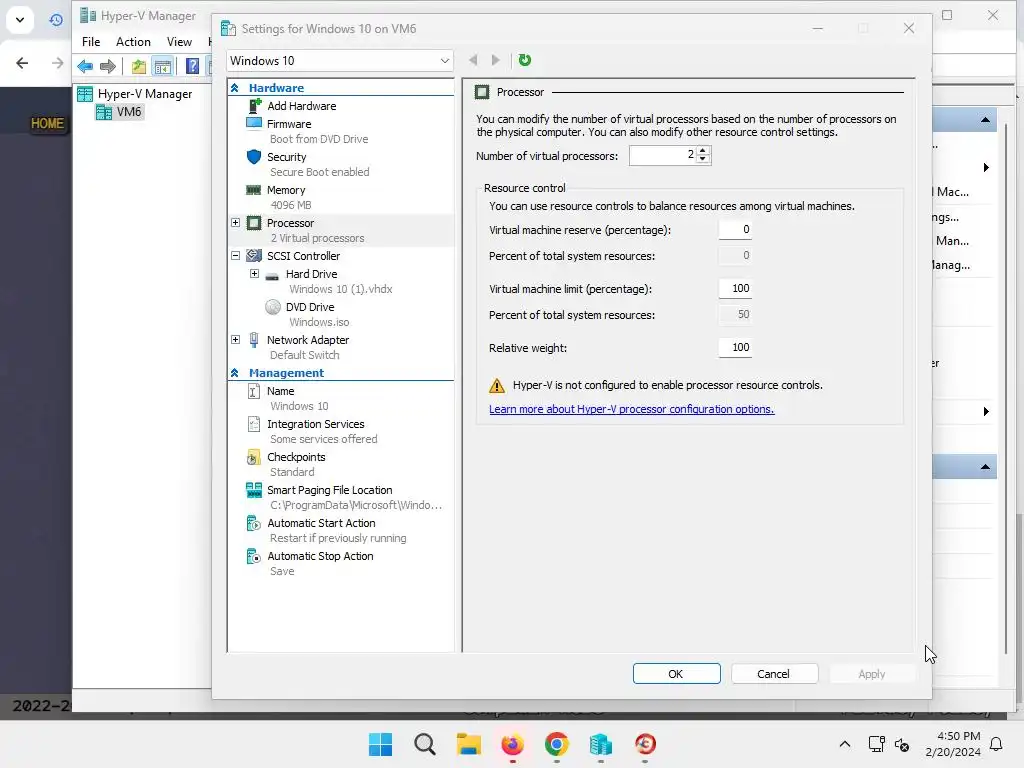Open Action menu in Hyper-V Manager
Image resolution: width=1024 pixels, height=768 pixels.
click(x=133, y=42)
